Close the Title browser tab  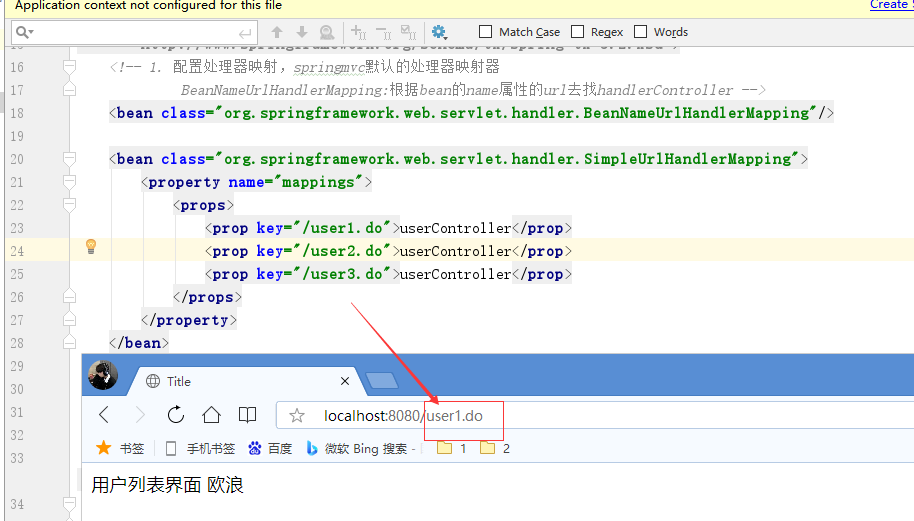point(345,381)
